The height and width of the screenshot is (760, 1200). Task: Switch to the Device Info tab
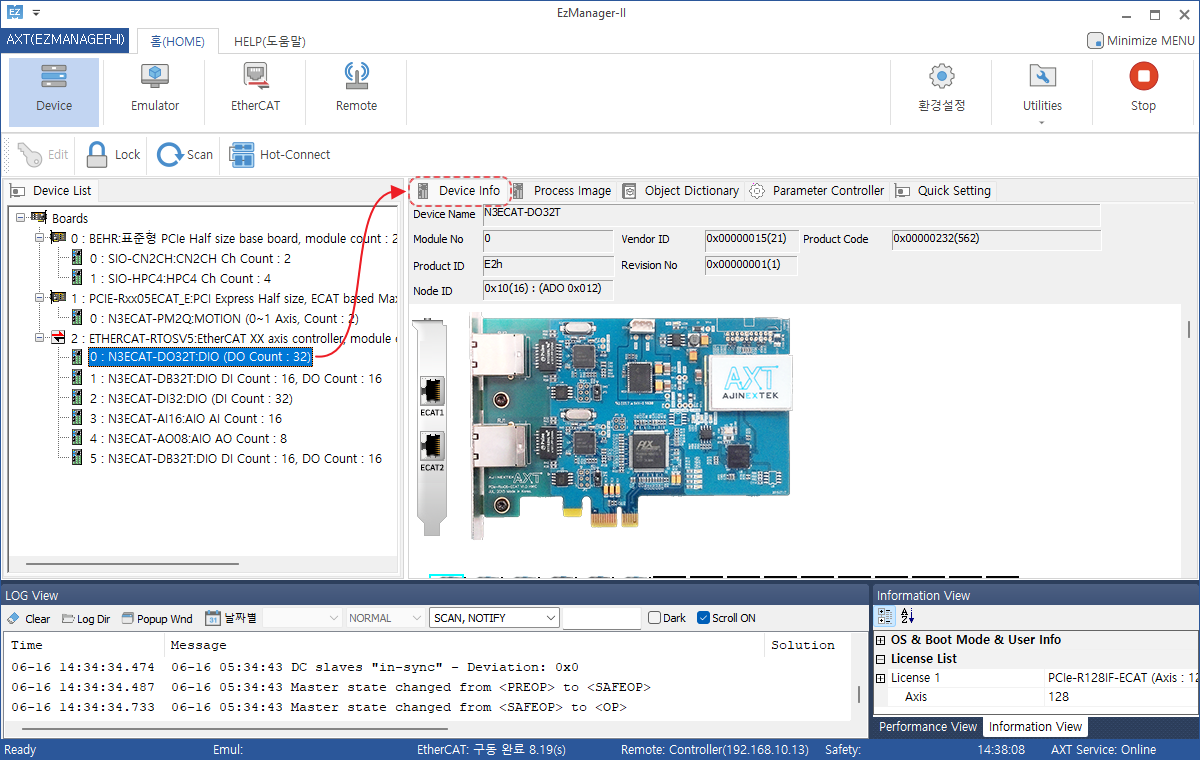coord(459,191)
